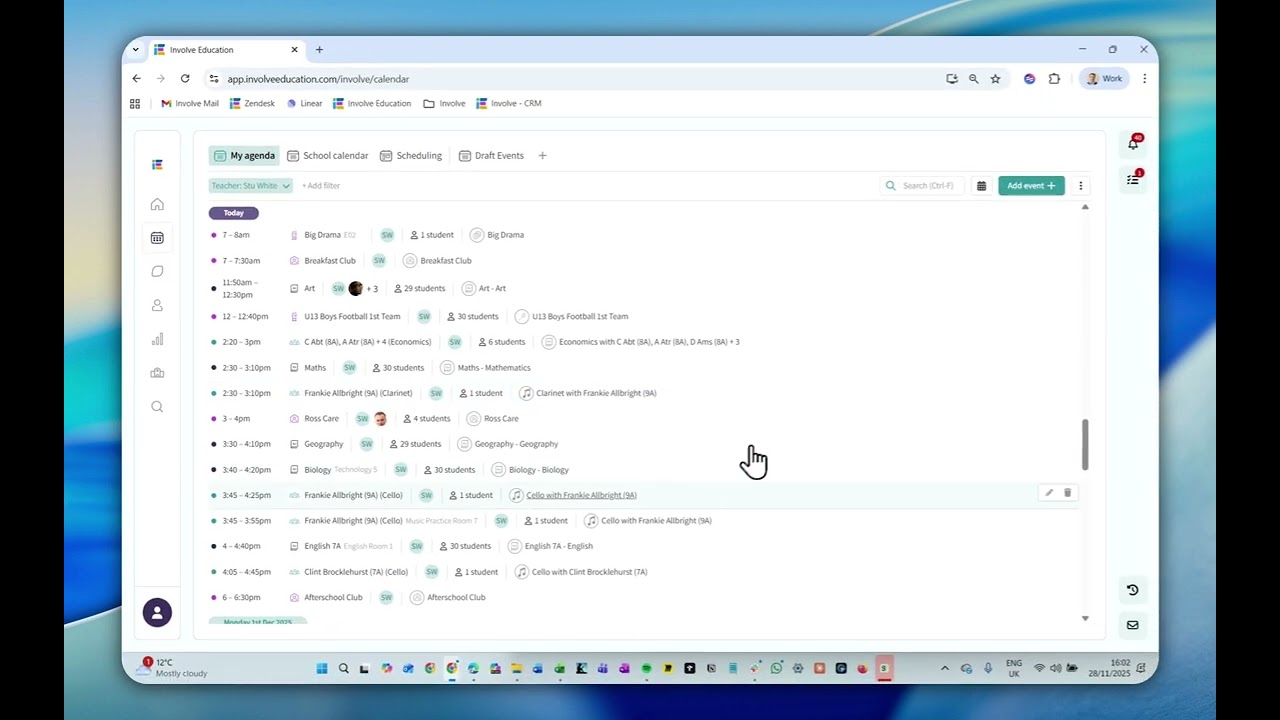Image resolution: width=1280 pixels, height=720 pixels.
Task: Open the bar chart reports sidebar icon
Action: pyautogui.click(x=157, y=339)
